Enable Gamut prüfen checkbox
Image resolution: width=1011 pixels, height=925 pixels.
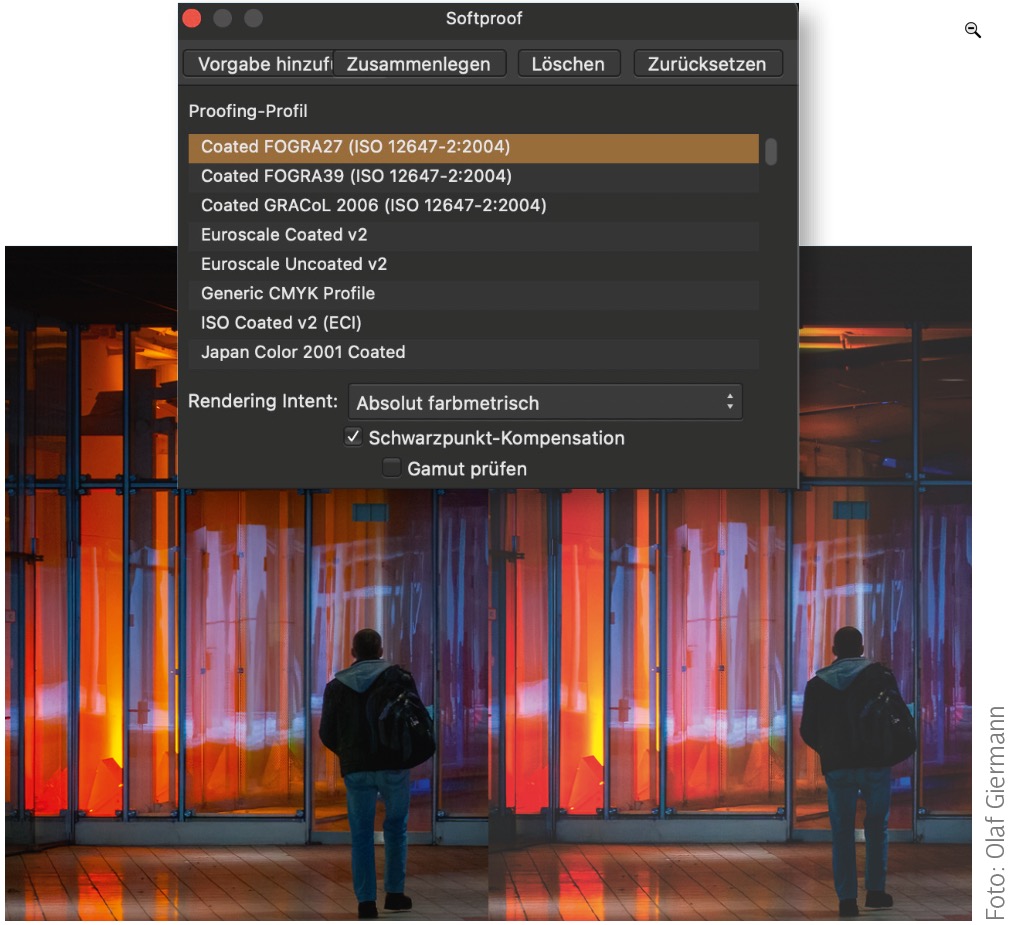point(391,467)
